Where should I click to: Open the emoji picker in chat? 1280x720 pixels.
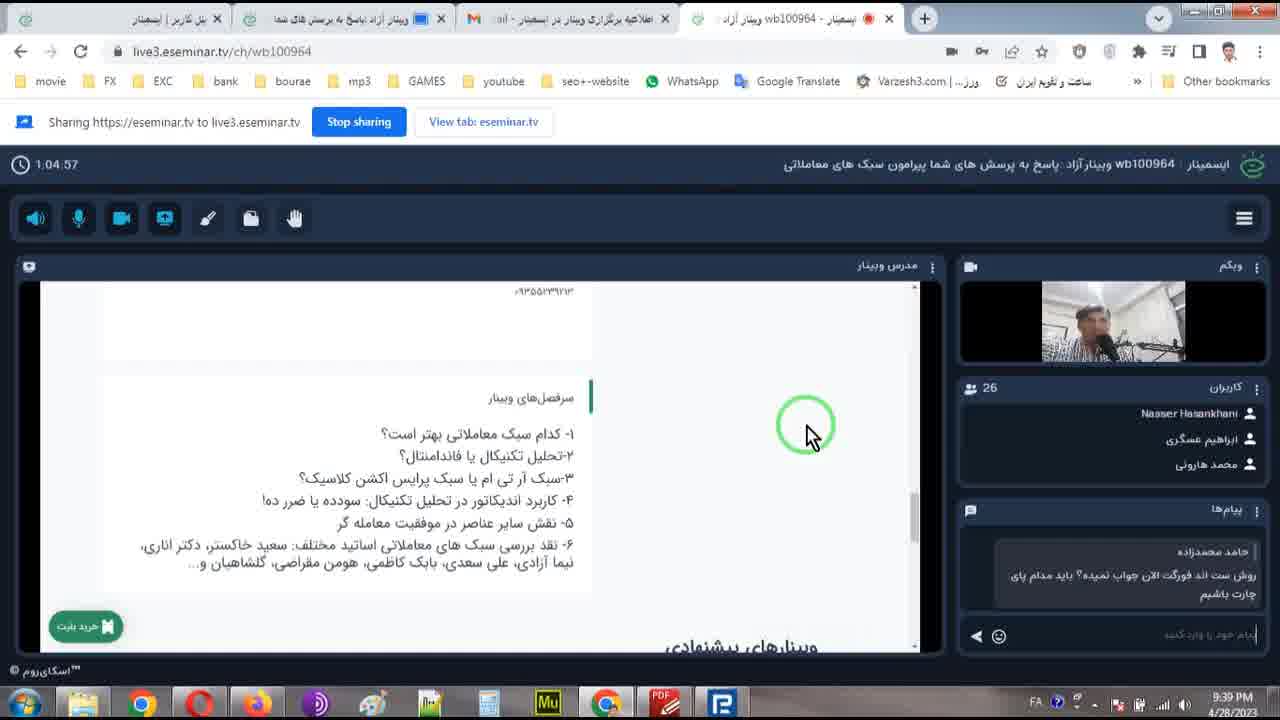(999, 636)
